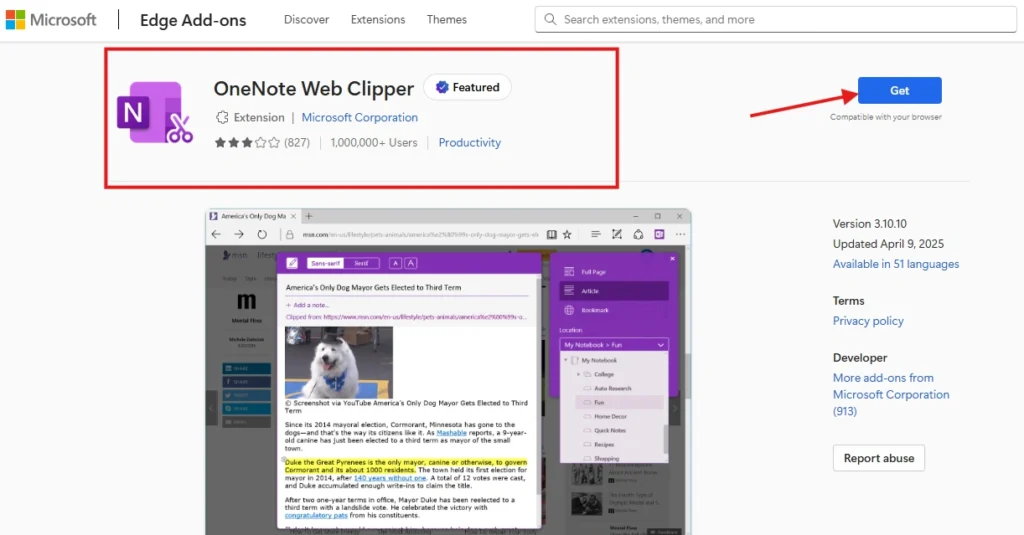Choose the Article clip mode

pos(614,291)
